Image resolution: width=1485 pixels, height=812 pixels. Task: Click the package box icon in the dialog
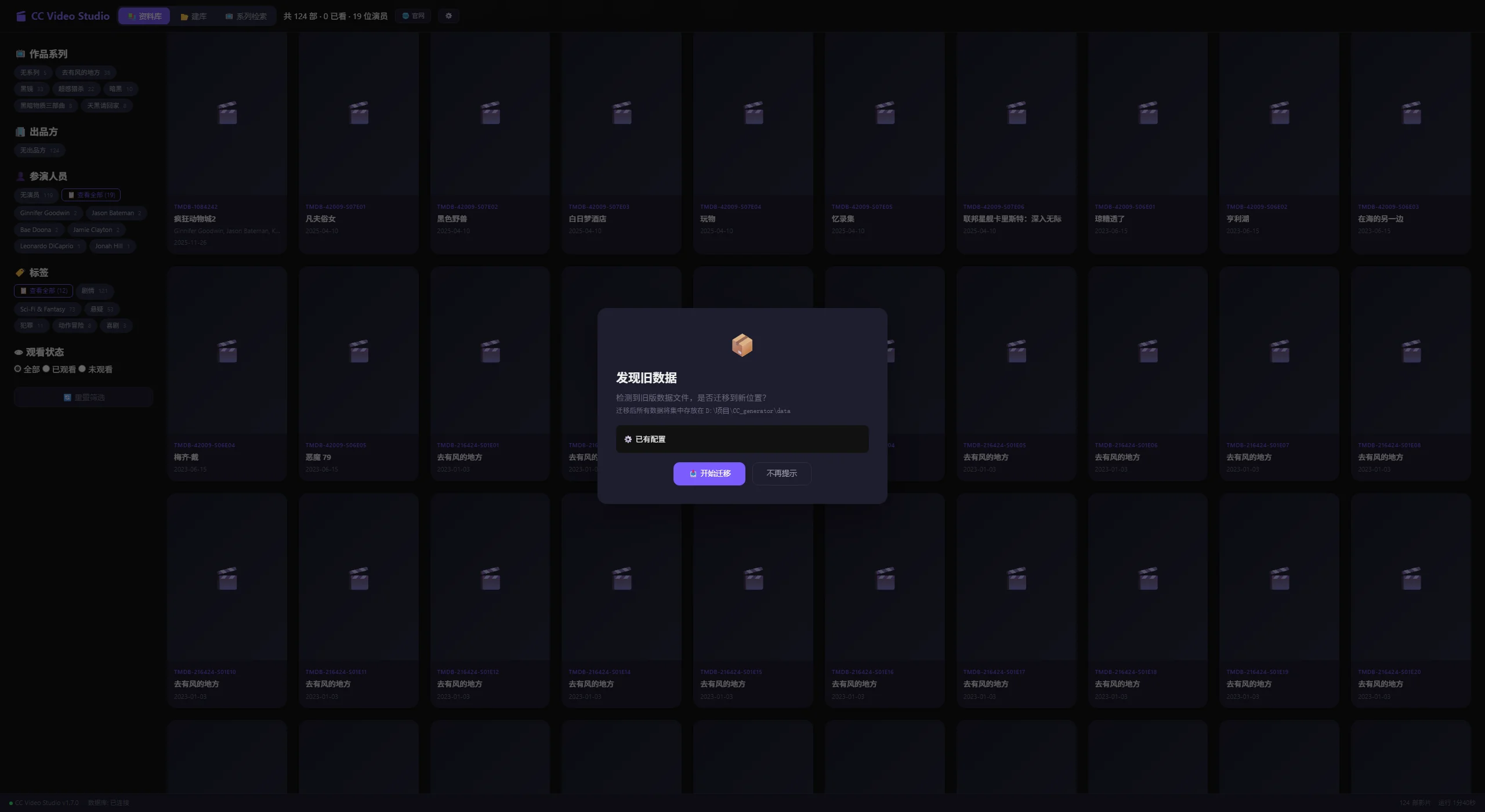pos(742,345)
